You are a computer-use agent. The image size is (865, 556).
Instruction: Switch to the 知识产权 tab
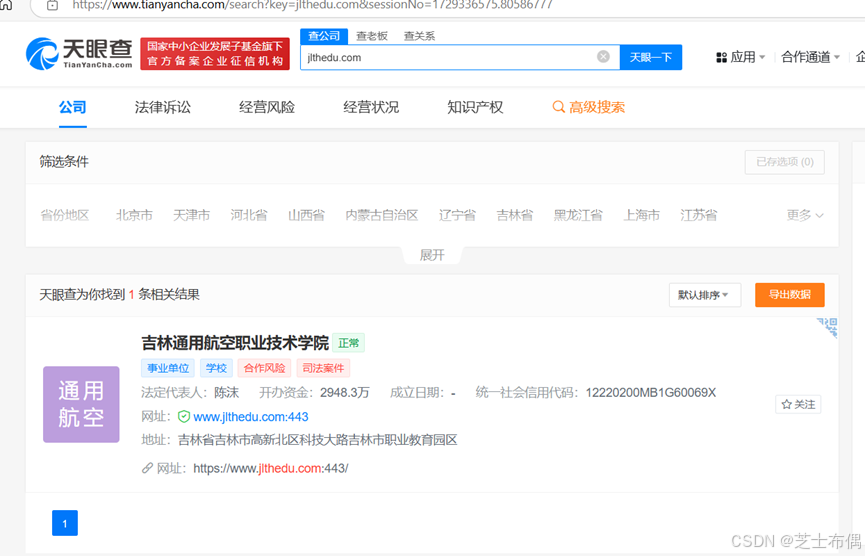click(475, 107)
